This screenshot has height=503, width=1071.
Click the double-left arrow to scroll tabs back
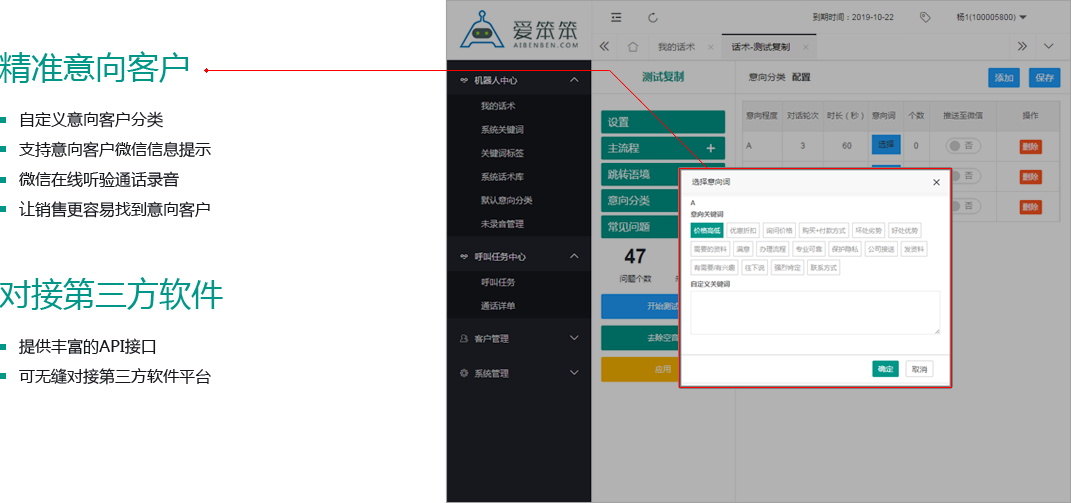pyautogui.click(x=604, y=47)
